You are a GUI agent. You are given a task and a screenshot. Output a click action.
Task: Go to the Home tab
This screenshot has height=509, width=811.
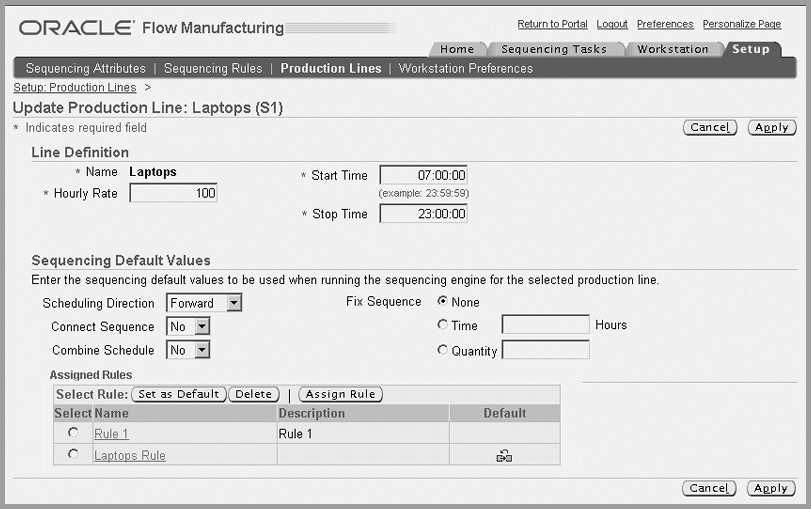[457, 49]
